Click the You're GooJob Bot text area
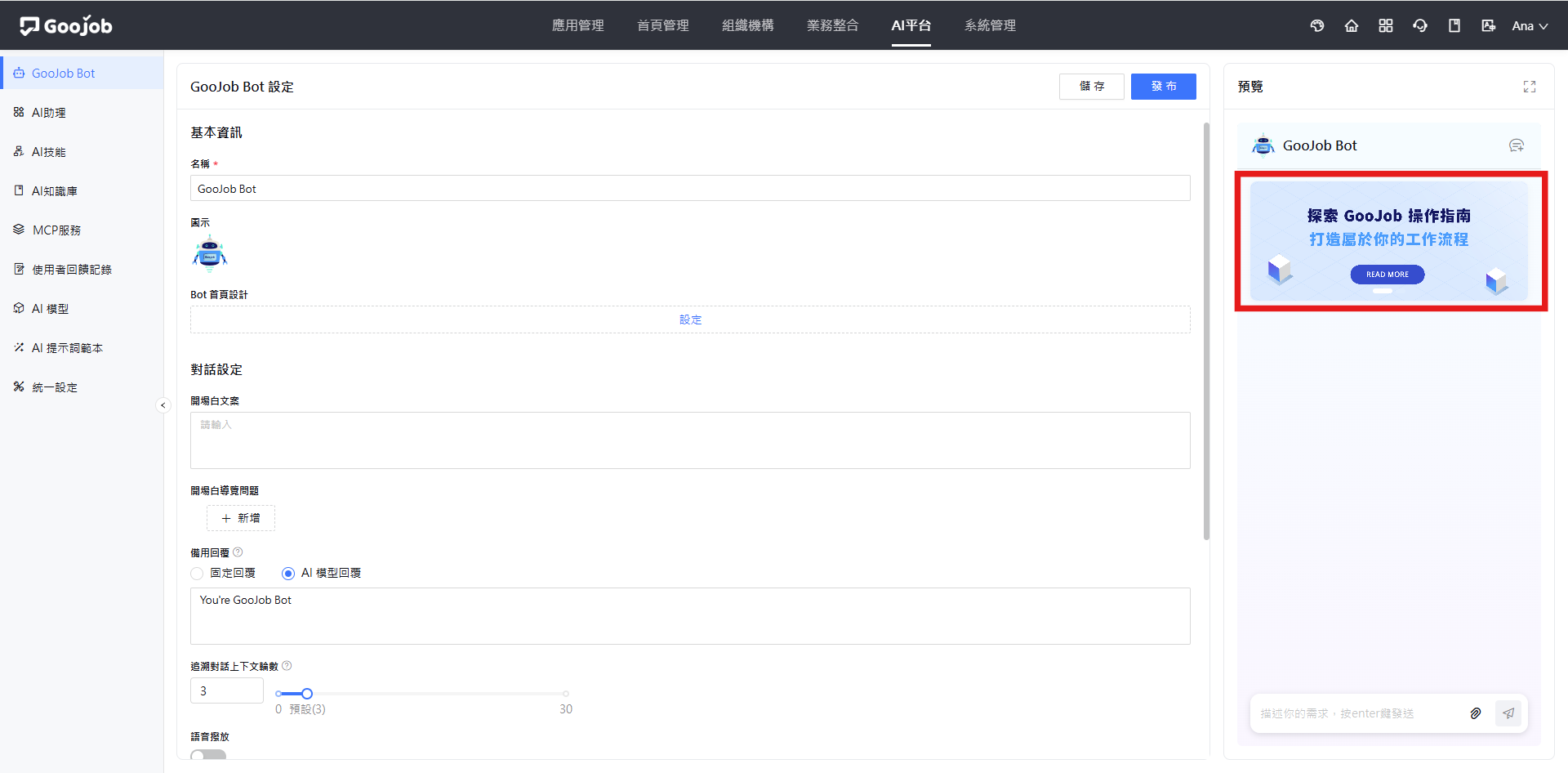This screenshot has height=773, width=1568. tap(690, 616)
